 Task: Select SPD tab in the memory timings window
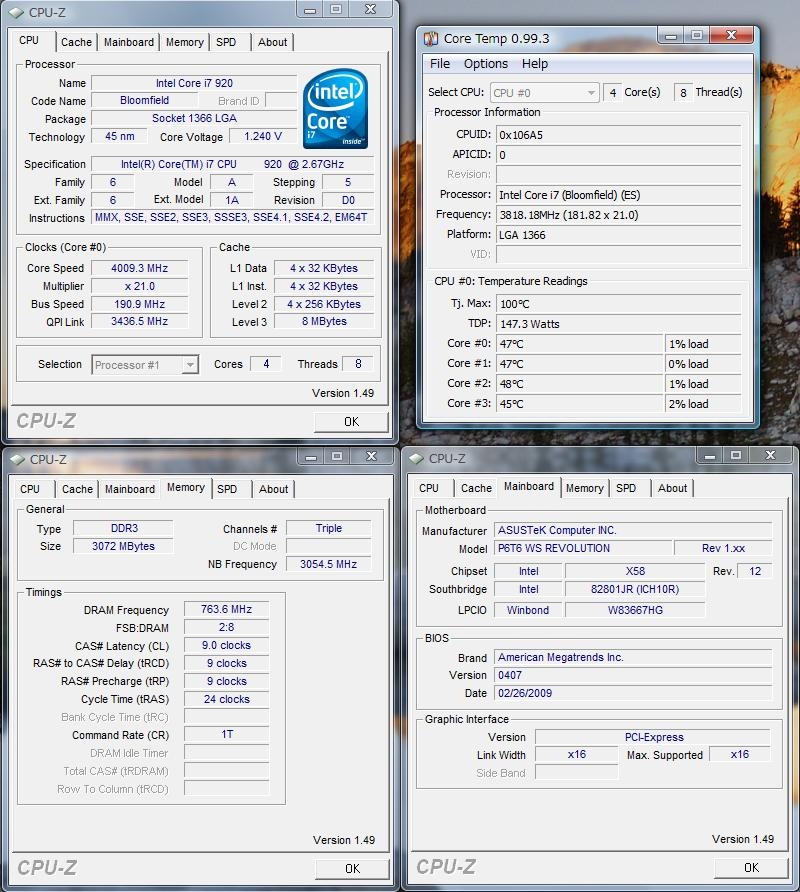point(227,489)
